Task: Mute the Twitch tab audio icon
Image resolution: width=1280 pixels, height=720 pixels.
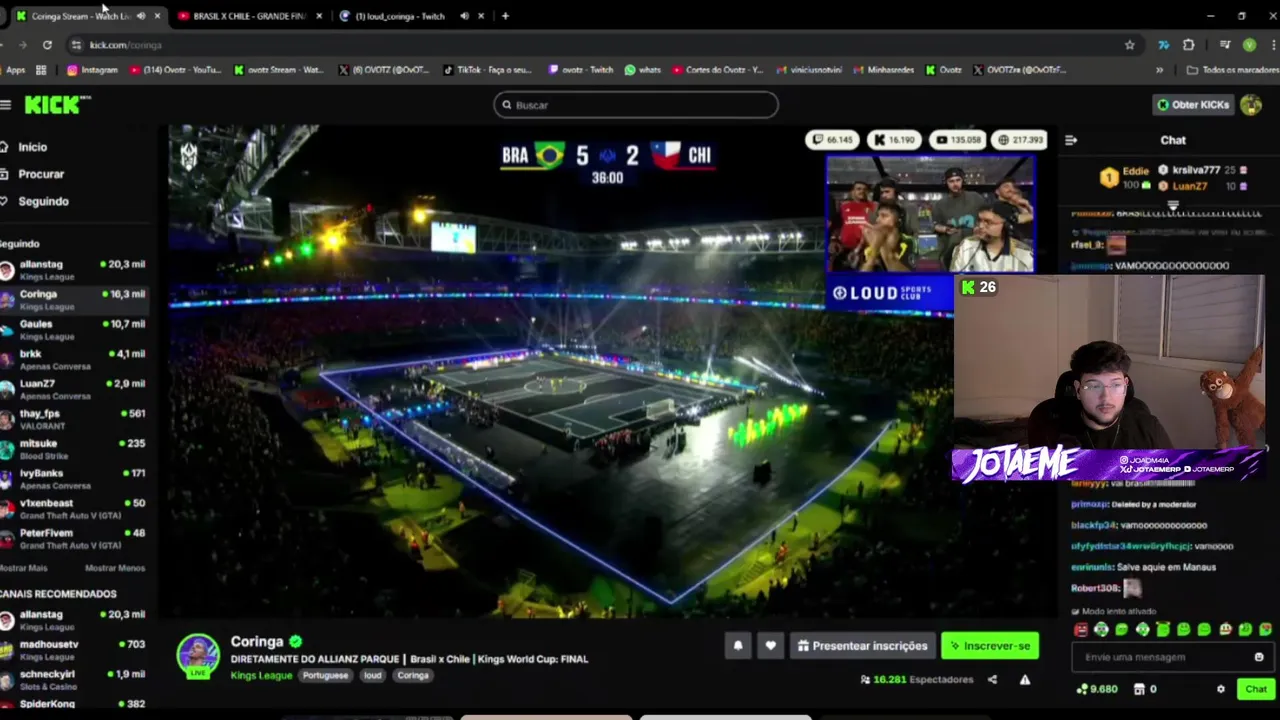Action: 464,16
